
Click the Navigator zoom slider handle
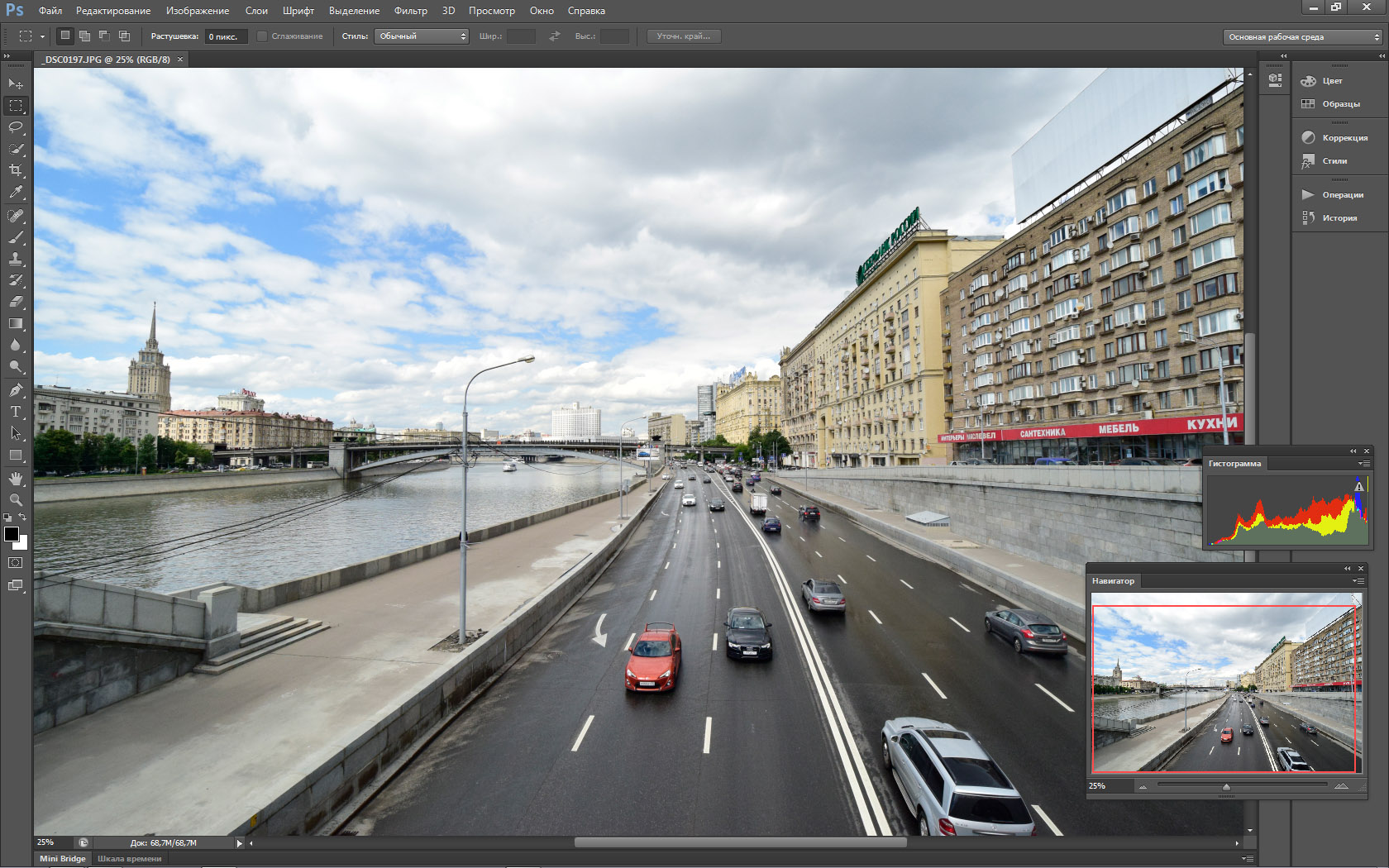point(1226,787)
